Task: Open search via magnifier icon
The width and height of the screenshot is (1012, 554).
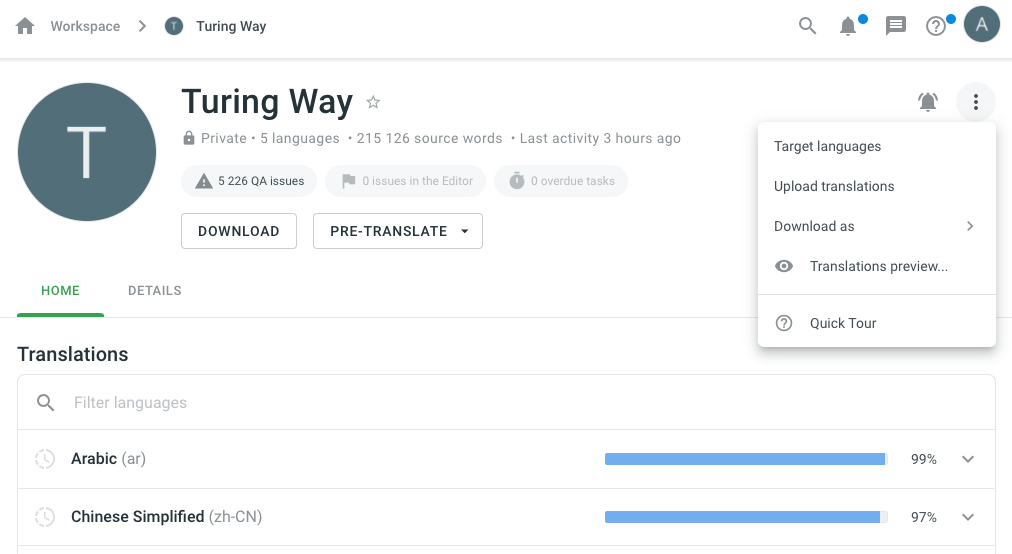Action: 808,26
